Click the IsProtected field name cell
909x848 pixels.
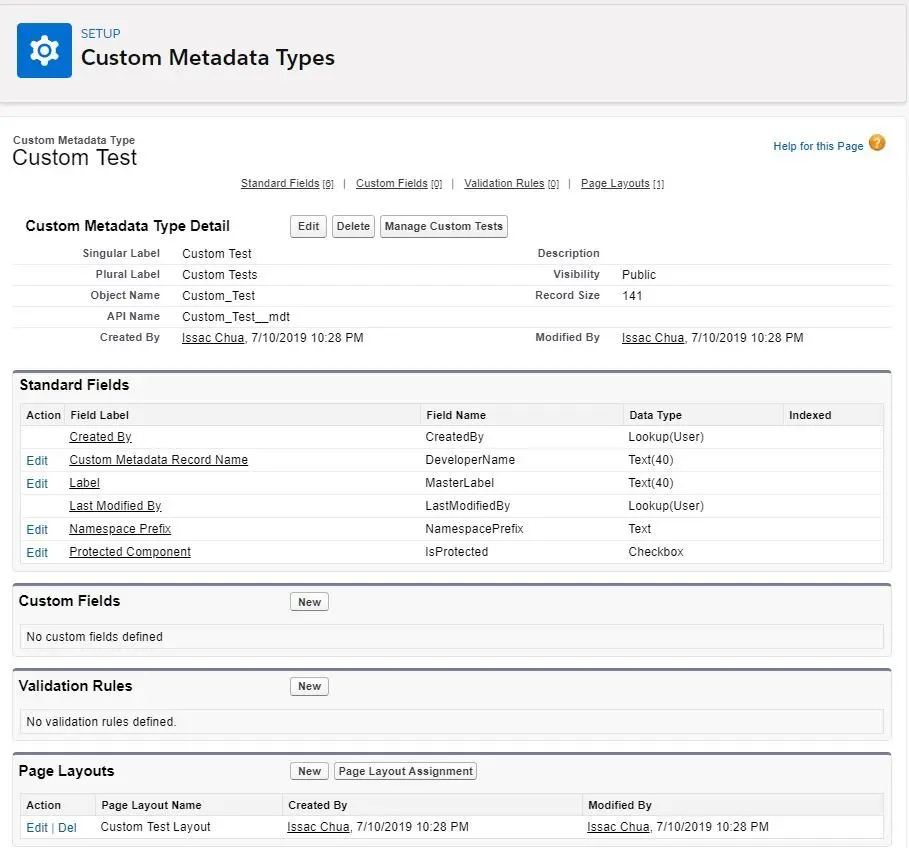point(457,552)
